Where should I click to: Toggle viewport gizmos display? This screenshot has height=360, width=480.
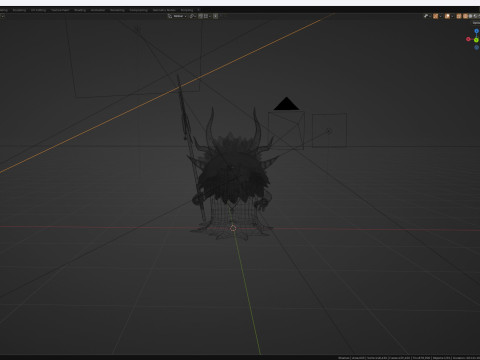tap(436, 16)
